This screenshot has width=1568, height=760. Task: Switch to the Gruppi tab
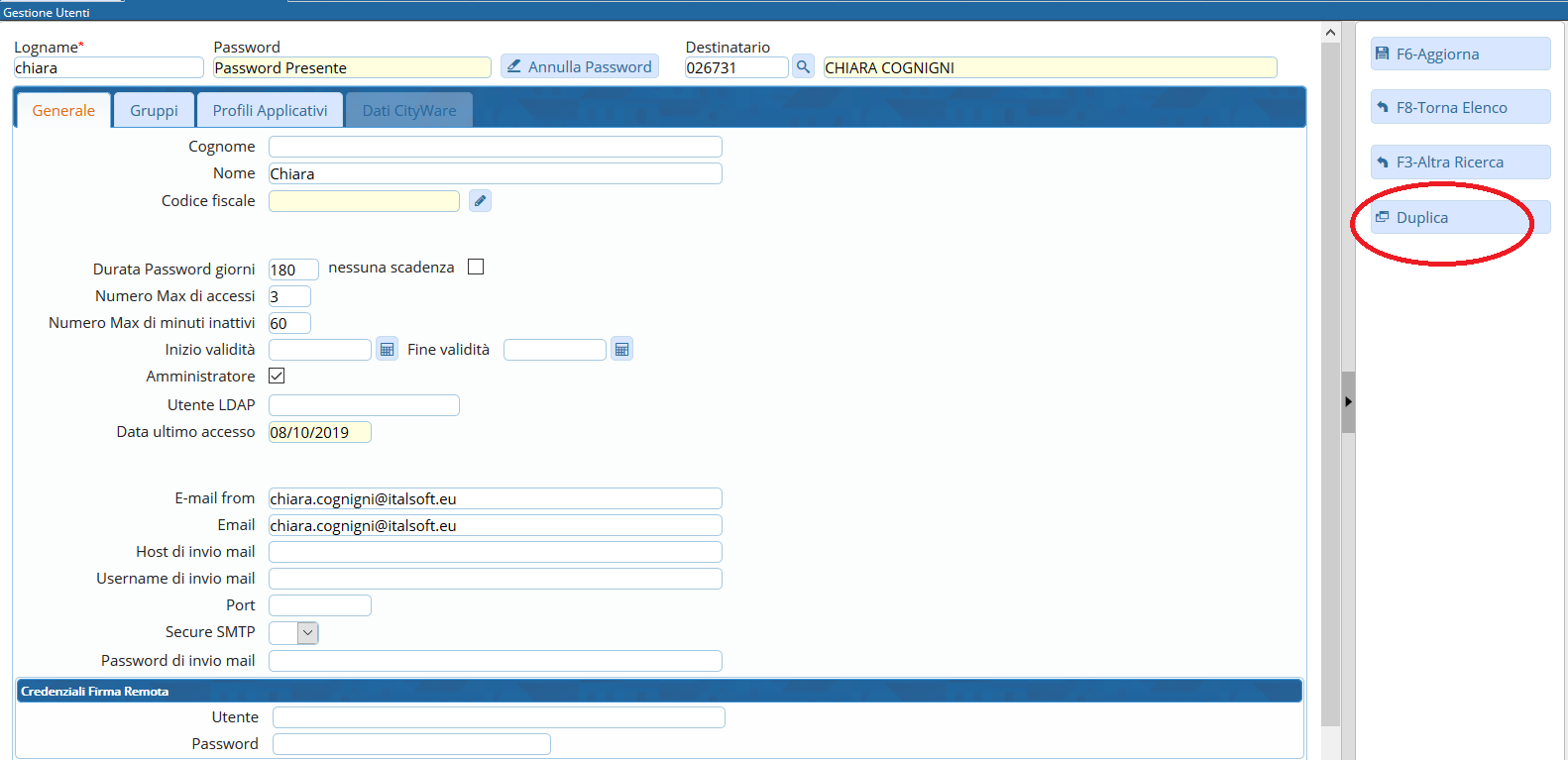click(x=154, y=111)
